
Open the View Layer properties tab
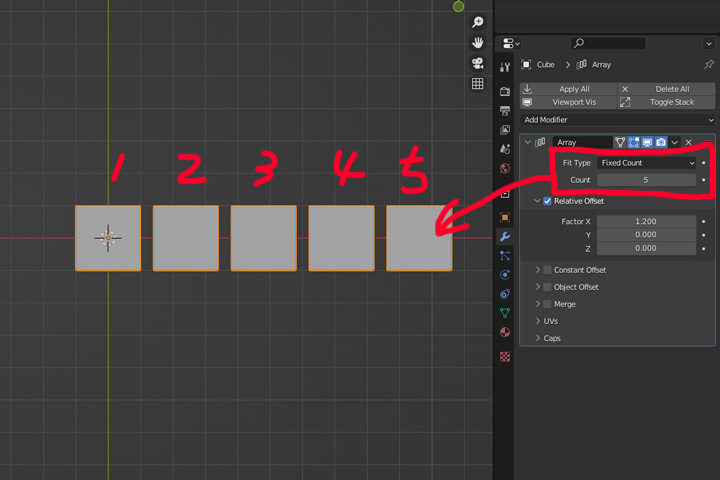tap(505, 130)
